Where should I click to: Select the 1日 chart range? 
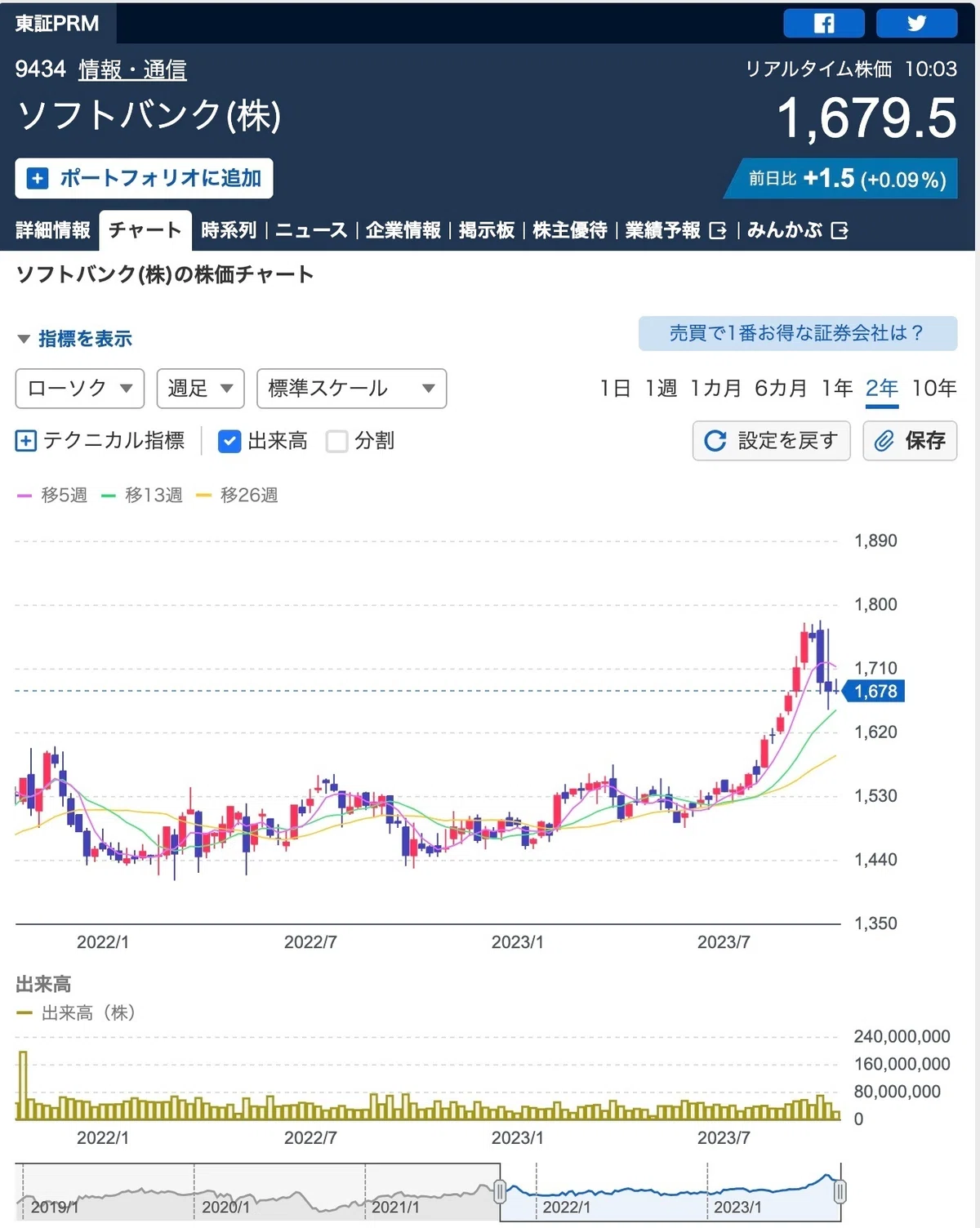[x=615, y=389]
